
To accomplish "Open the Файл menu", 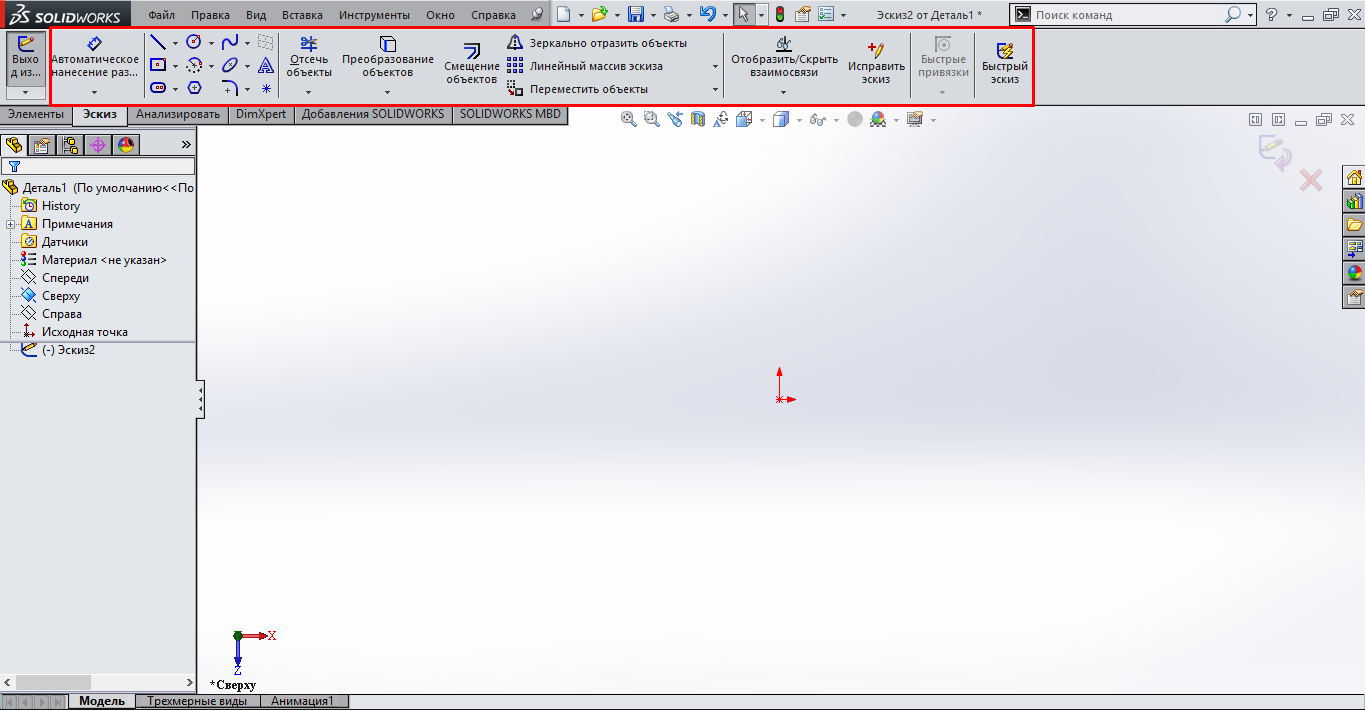I will 161,15.
